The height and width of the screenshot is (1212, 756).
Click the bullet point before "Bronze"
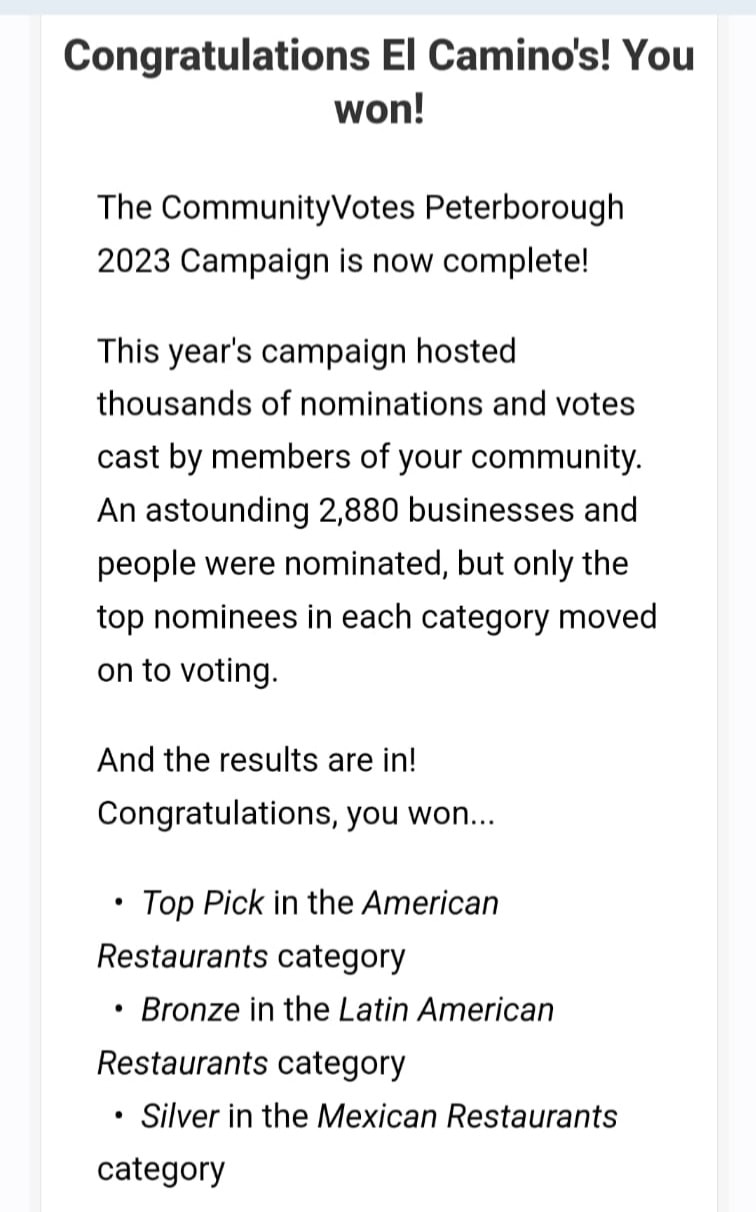pos(120,1011)
